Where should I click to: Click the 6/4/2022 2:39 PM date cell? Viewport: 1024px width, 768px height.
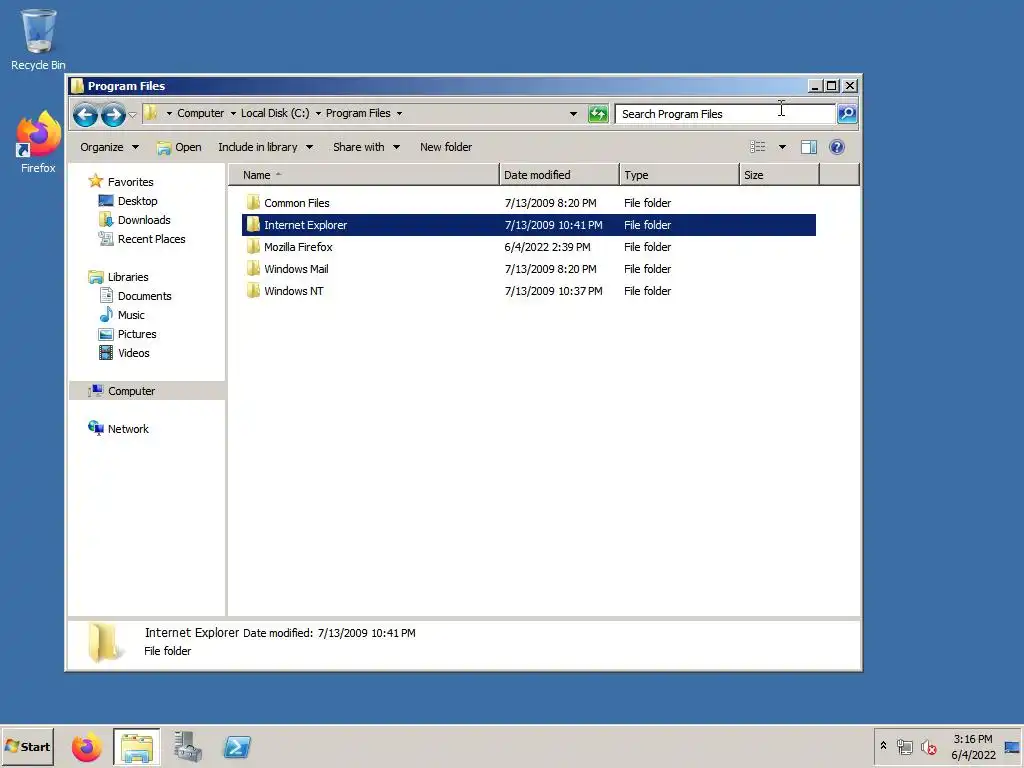pyautogui.click(x=547, y=247)
